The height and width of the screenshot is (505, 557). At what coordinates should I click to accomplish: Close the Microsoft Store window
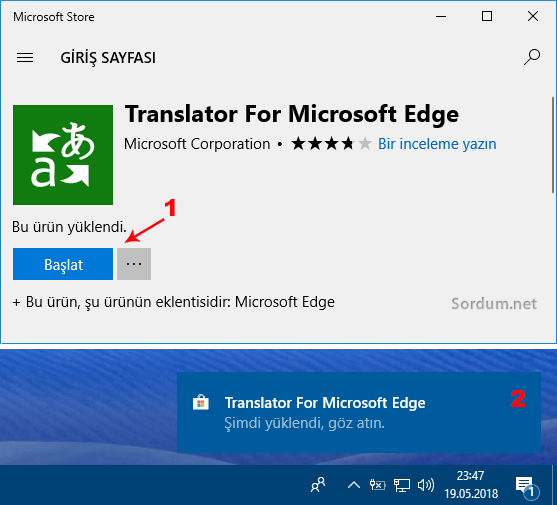(533, 16)
